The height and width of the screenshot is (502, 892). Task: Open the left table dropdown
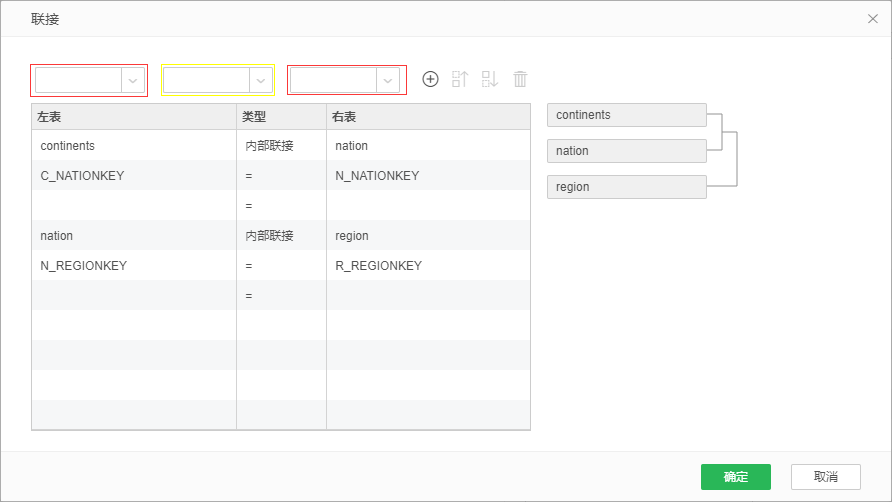click(133, 80)
